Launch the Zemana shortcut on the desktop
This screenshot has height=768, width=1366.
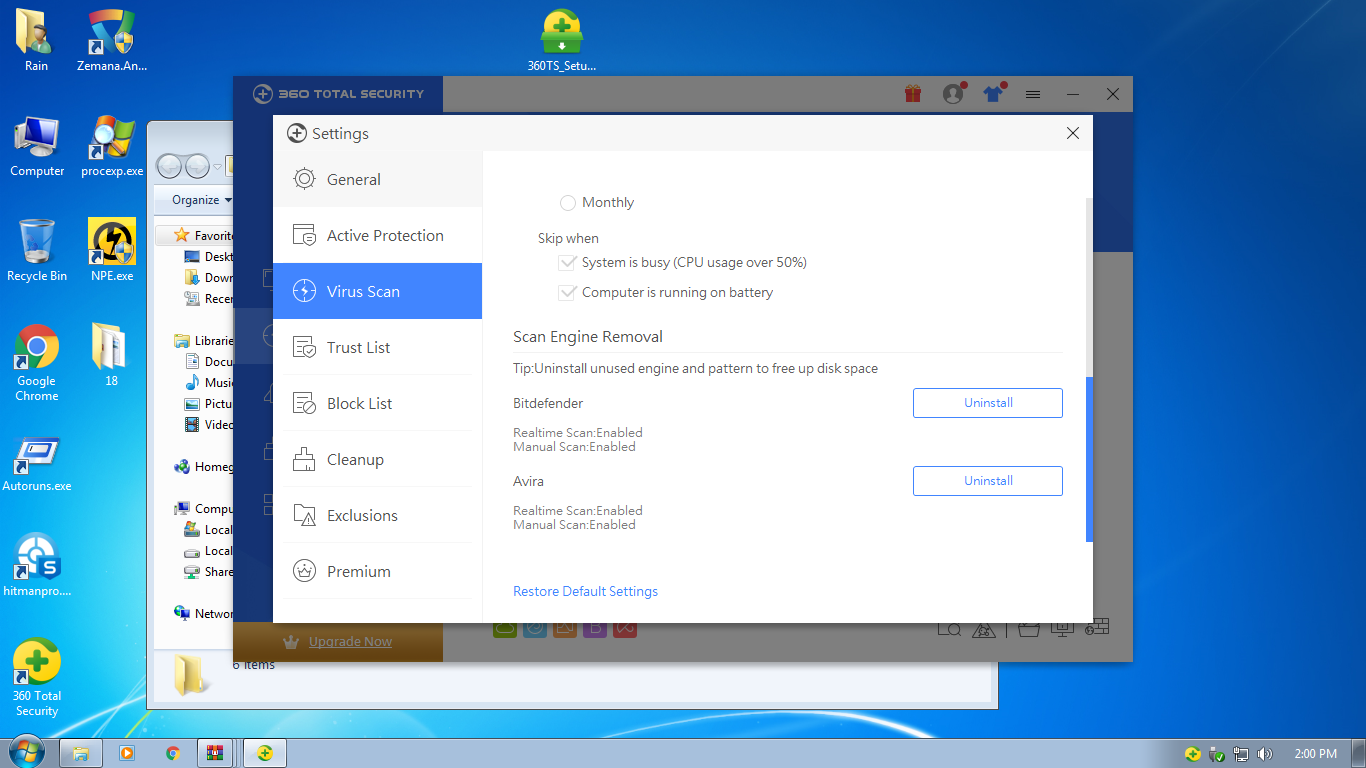pos(112,41)
